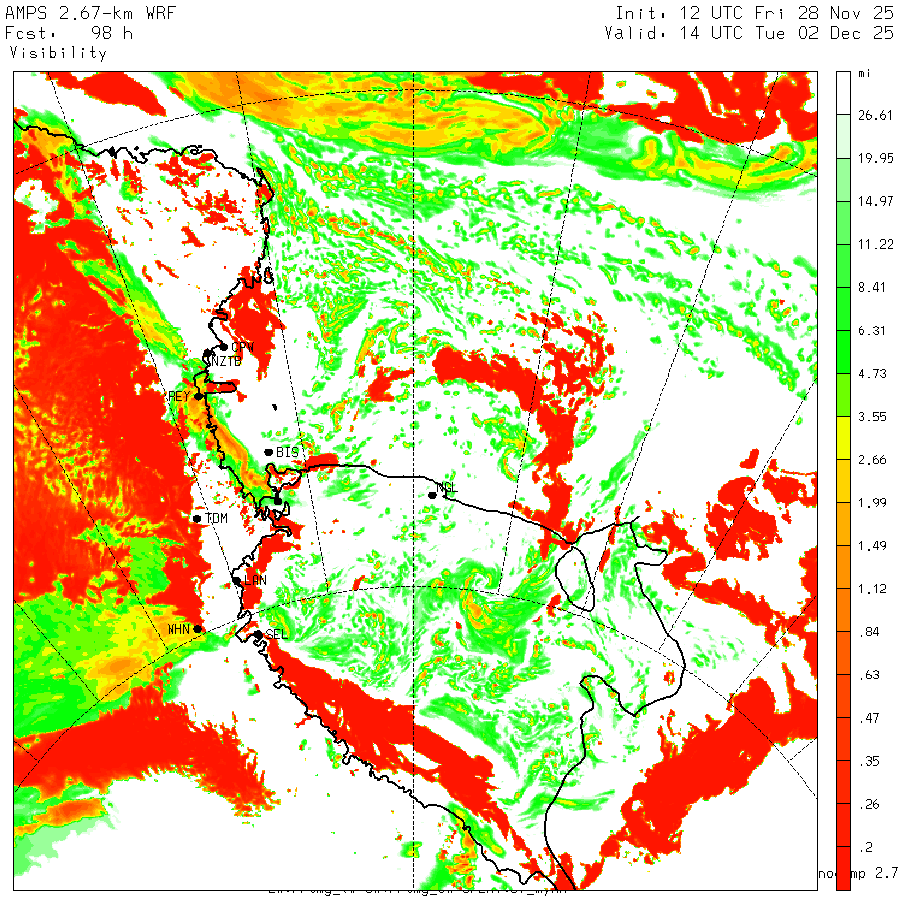Select the 'Init: 12 UTC Fri 28 Nov 25' line
900x900 pixels.
[755, 13]
